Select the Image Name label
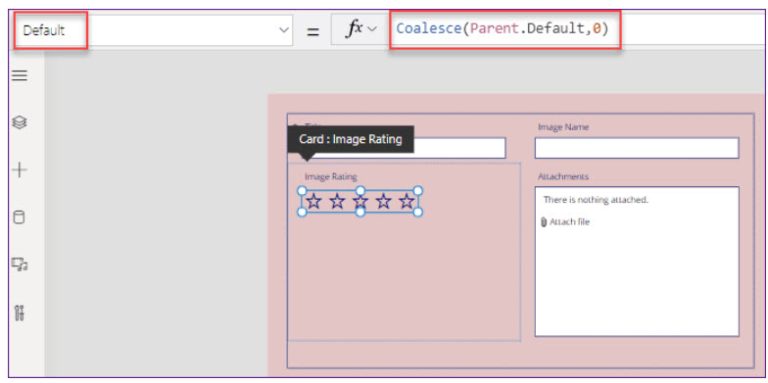This screenshot has width=768, height=383. coord(563,127)
